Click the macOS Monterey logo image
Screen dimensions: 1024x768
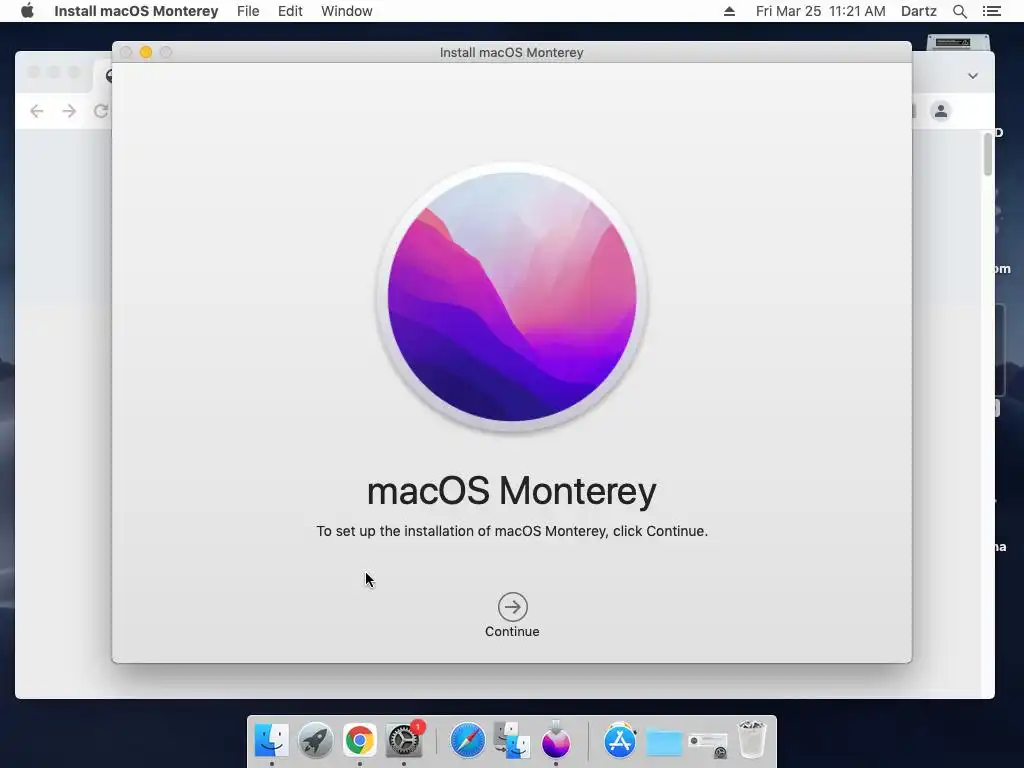(512, 296)
